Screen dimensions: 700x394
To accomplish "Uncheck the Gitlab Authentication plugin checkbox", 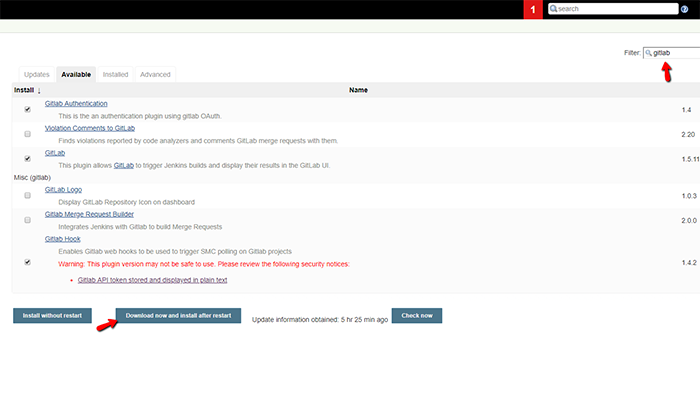I will (x=28, y=109).
